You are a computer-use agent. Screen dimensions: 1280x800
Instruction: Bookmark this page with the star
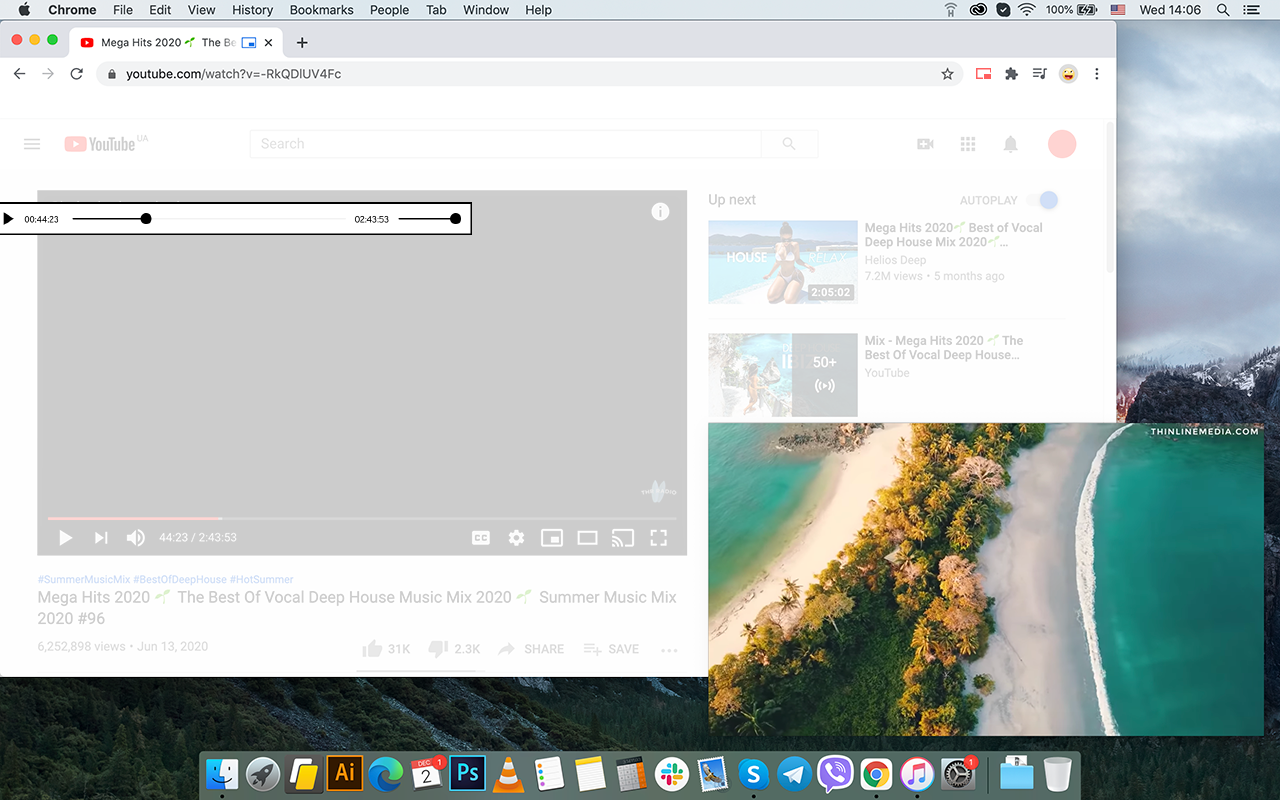pos(947,73)
